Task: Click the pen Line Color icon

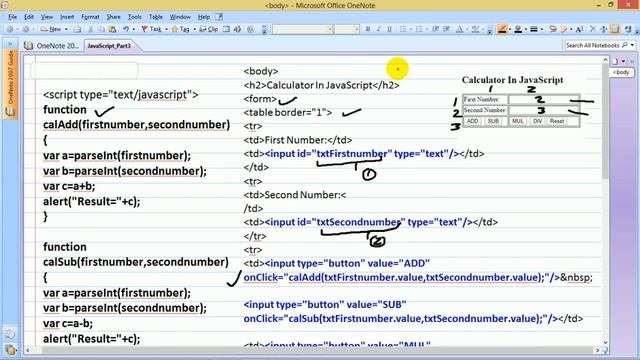Action: pos(518,29)
